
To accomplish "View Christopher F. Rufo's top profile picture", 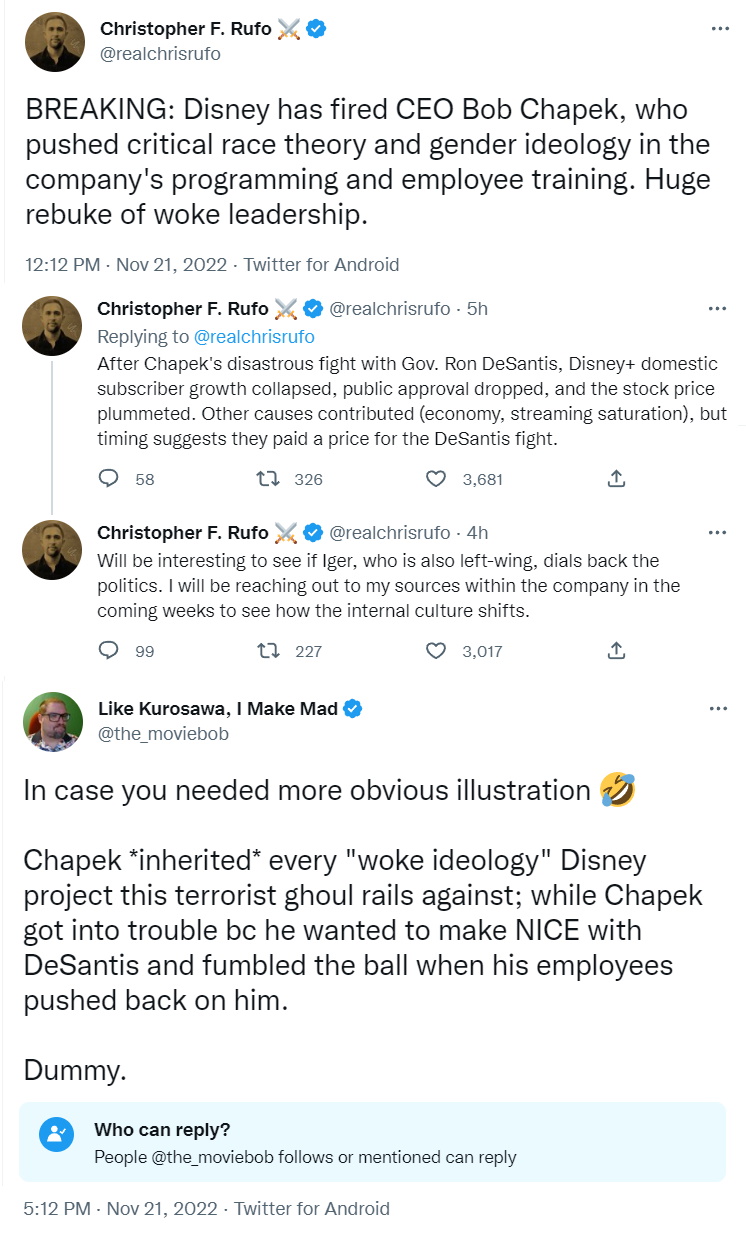I will 53,42.
